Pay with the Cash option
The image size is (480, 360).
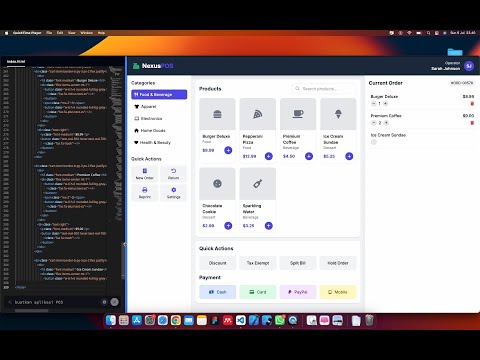point(218,292)
